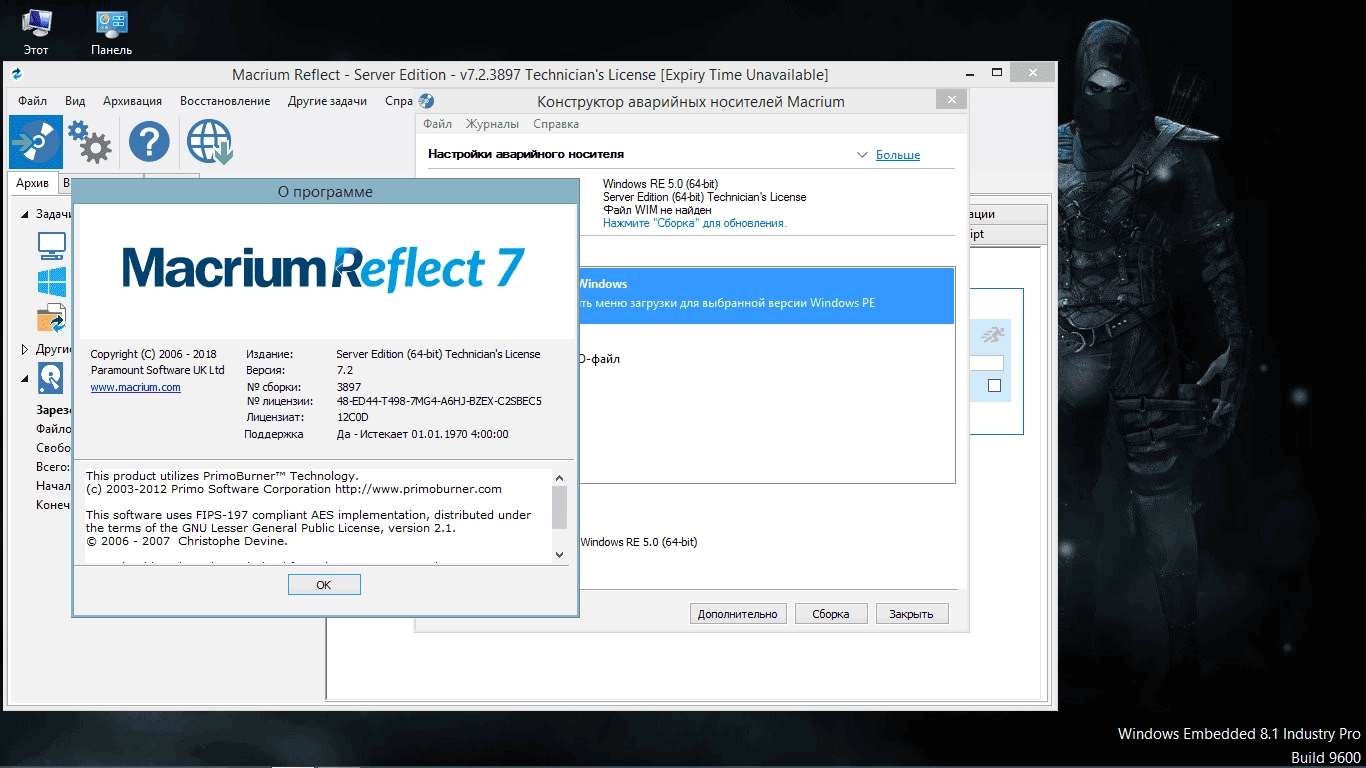Switch to the 'Архив' tab
The height and width of the screenshot is (768, 1366).
coord(33,183)
